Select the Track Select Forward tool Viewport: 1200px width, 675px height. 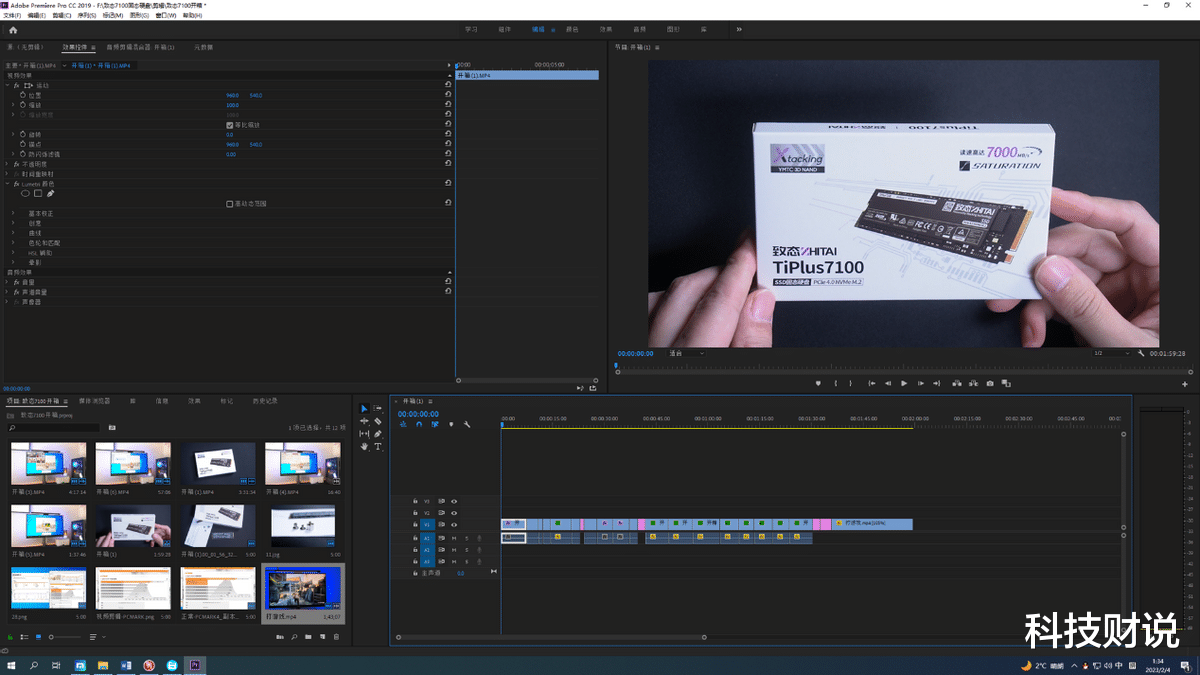(378, 408)
